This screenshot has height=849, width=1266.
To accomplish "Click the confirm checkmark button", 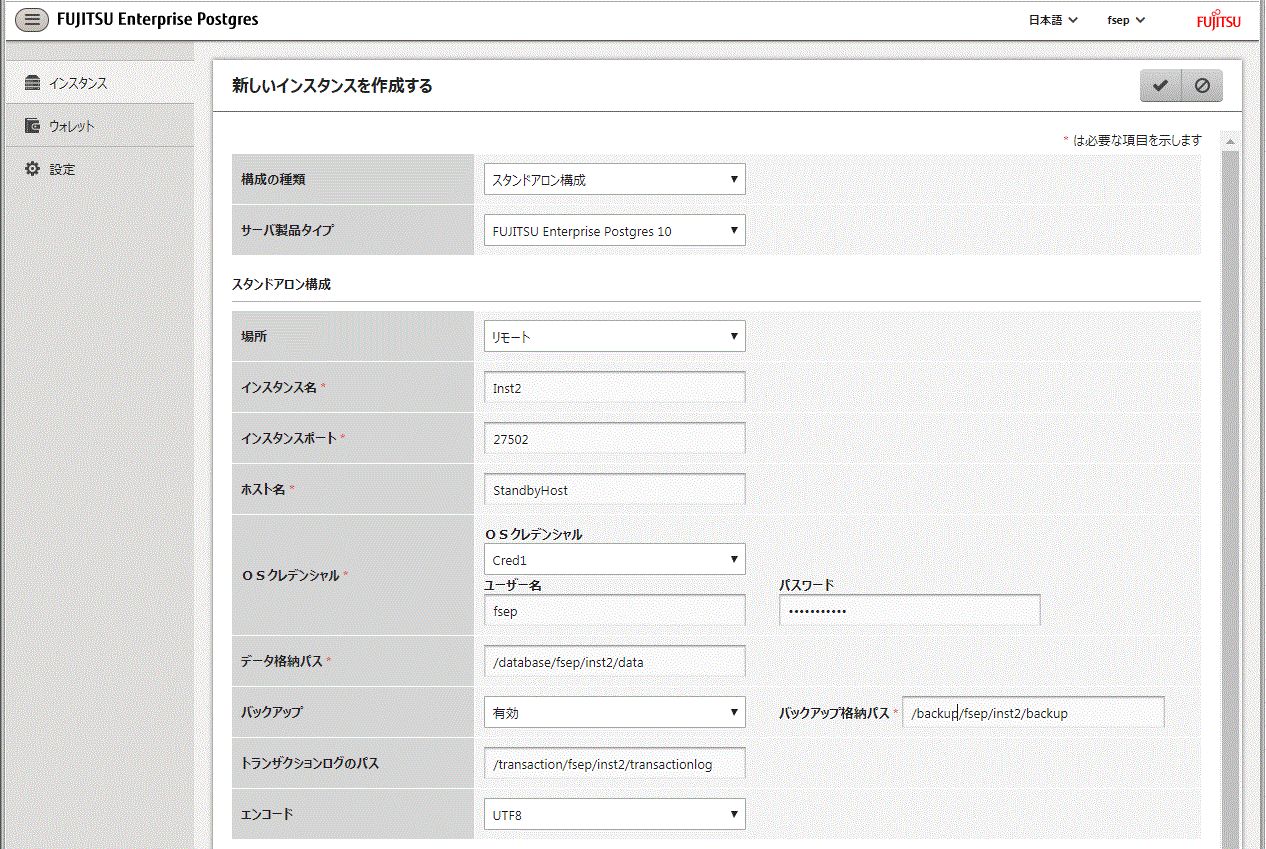I will tap(1160, 86).
